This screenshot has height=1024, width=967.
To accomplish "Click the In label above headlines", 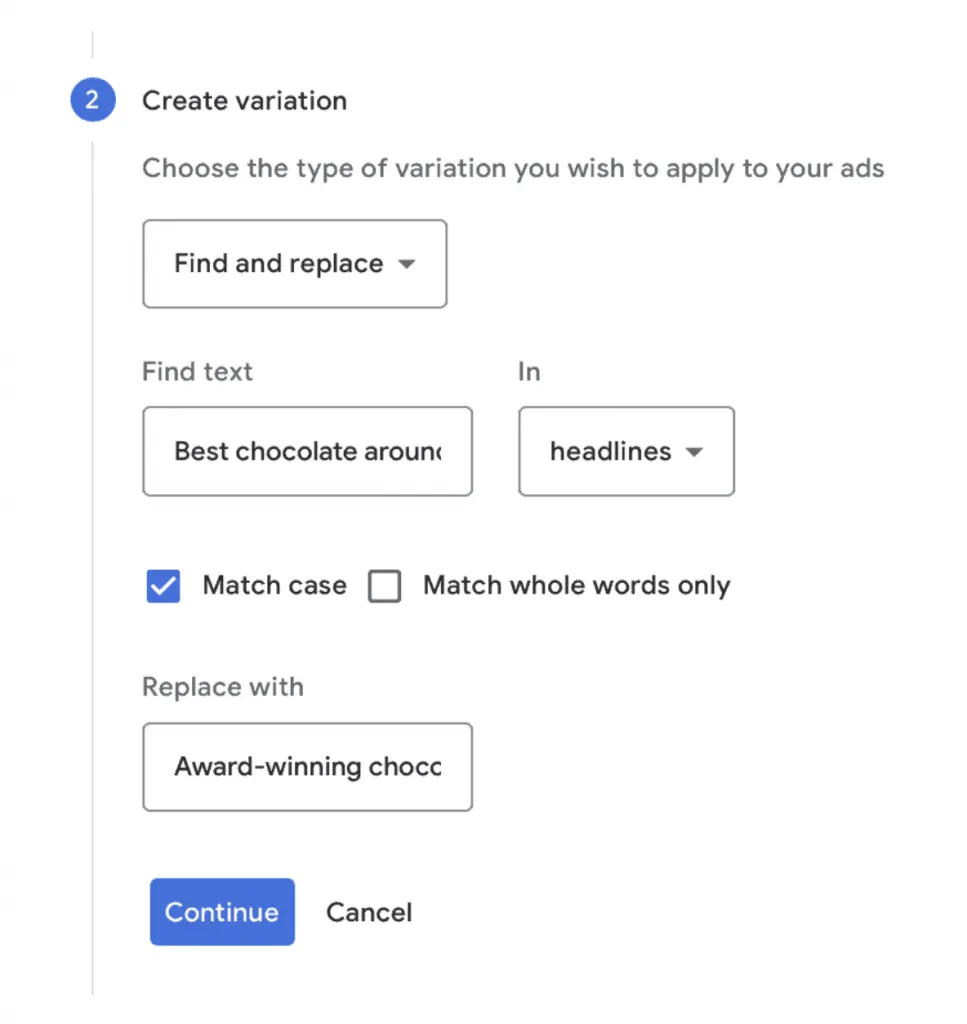I will coord(529,372).
